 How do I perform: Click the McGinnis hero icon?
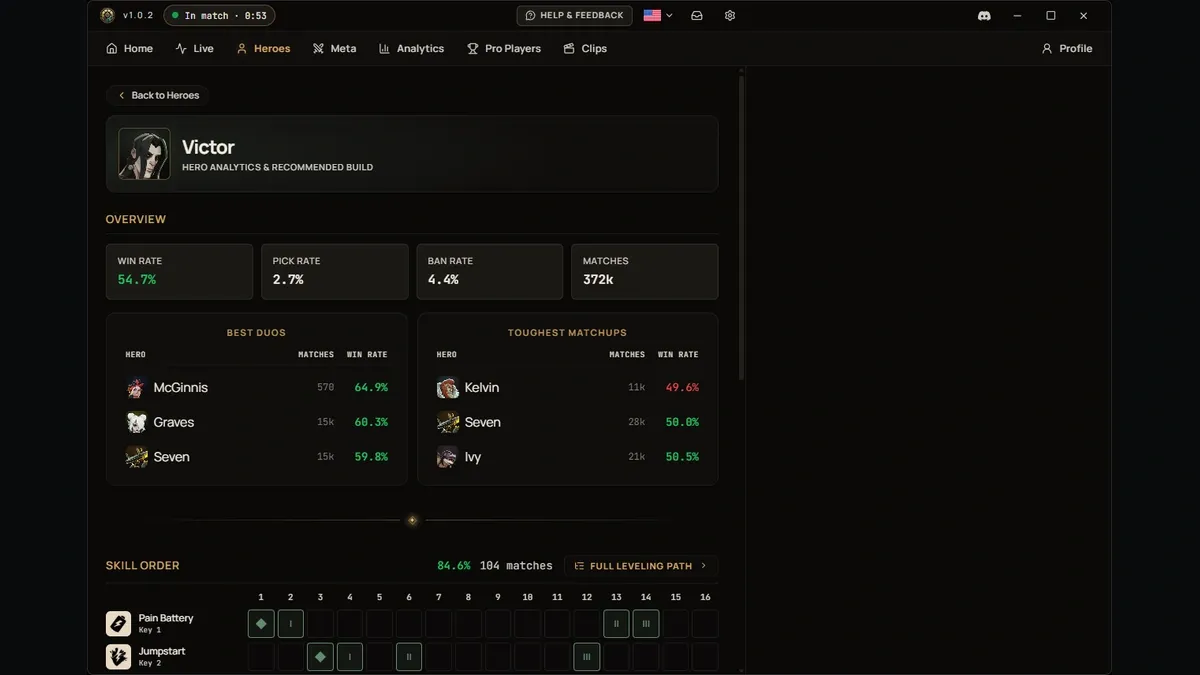click(x=137, y=388)
